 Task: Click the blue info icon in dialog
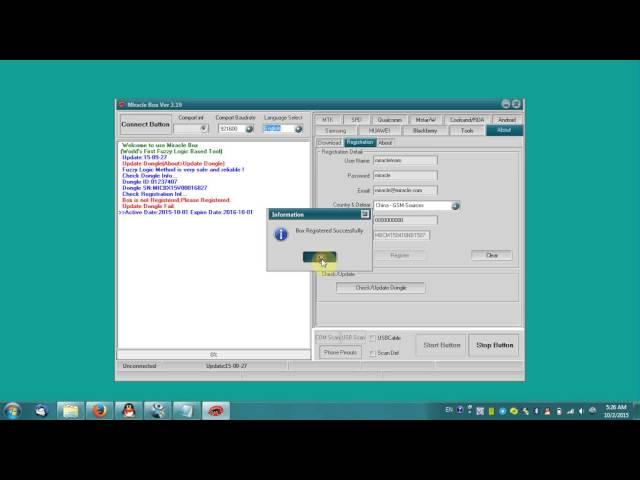(281, 234)
